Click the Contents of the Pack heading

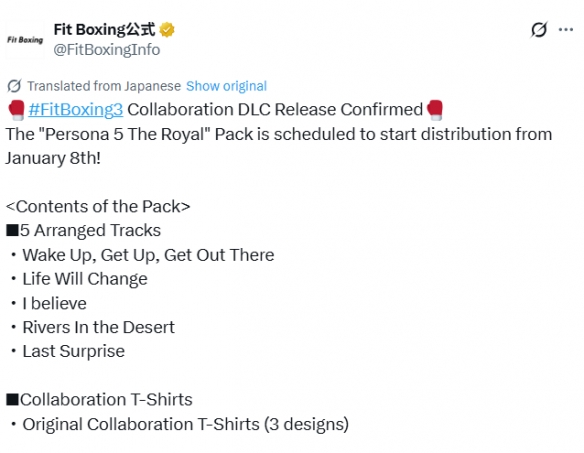[98, 206]
